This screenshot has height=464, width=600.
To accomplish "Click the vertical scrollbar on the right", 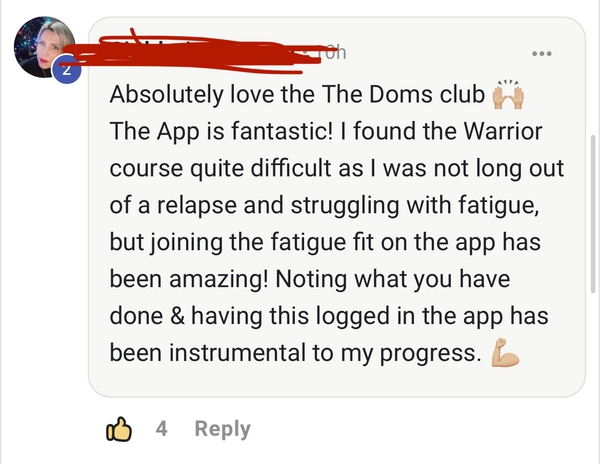I will pos(593,213).
